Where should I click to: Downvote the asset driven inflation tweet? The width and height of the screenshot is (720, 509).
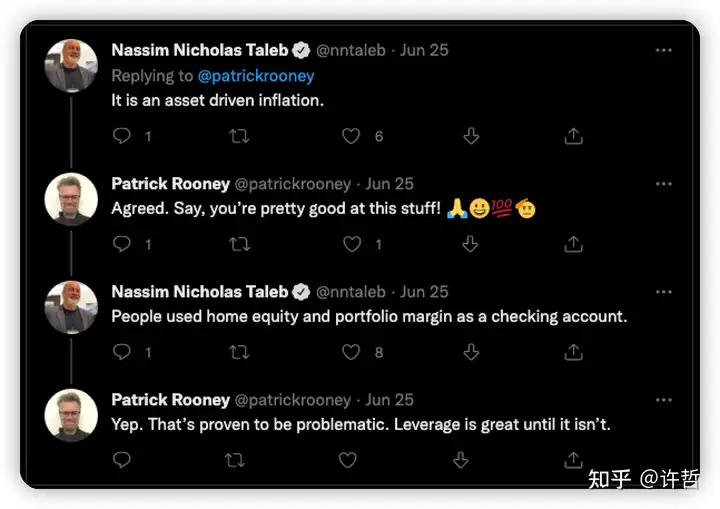tap(471, 136)
